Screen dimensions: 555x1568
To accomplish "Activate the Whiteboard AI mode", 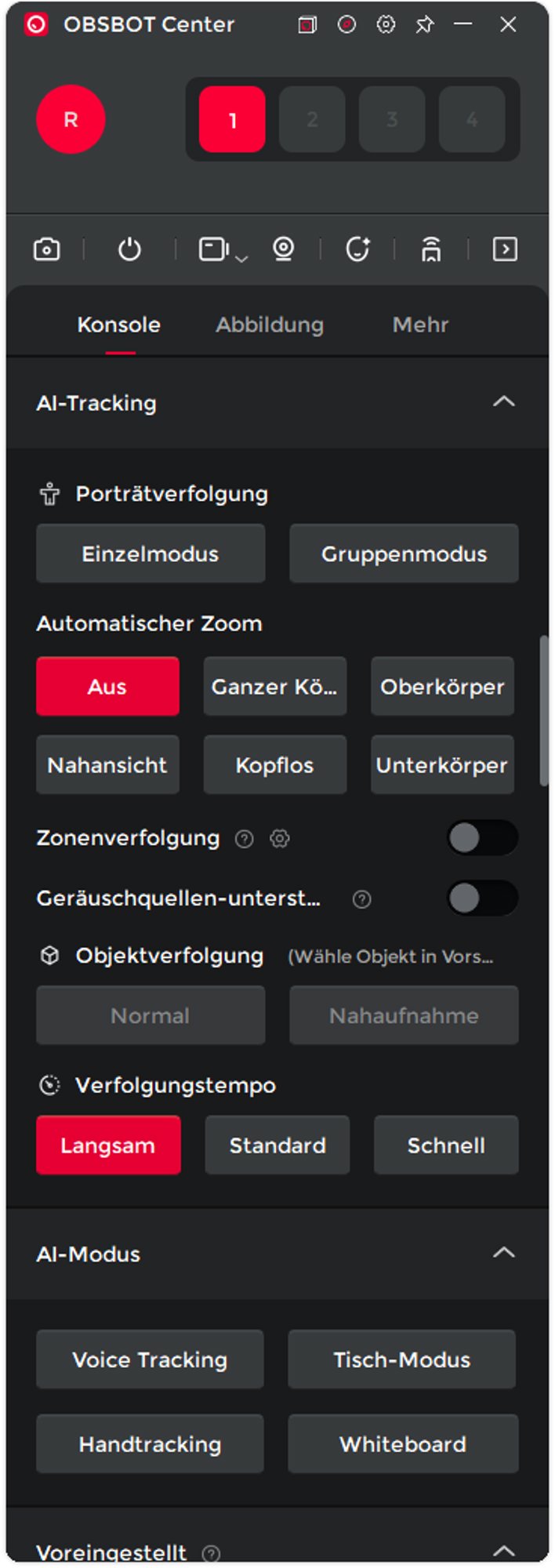I will point(403,1444).
